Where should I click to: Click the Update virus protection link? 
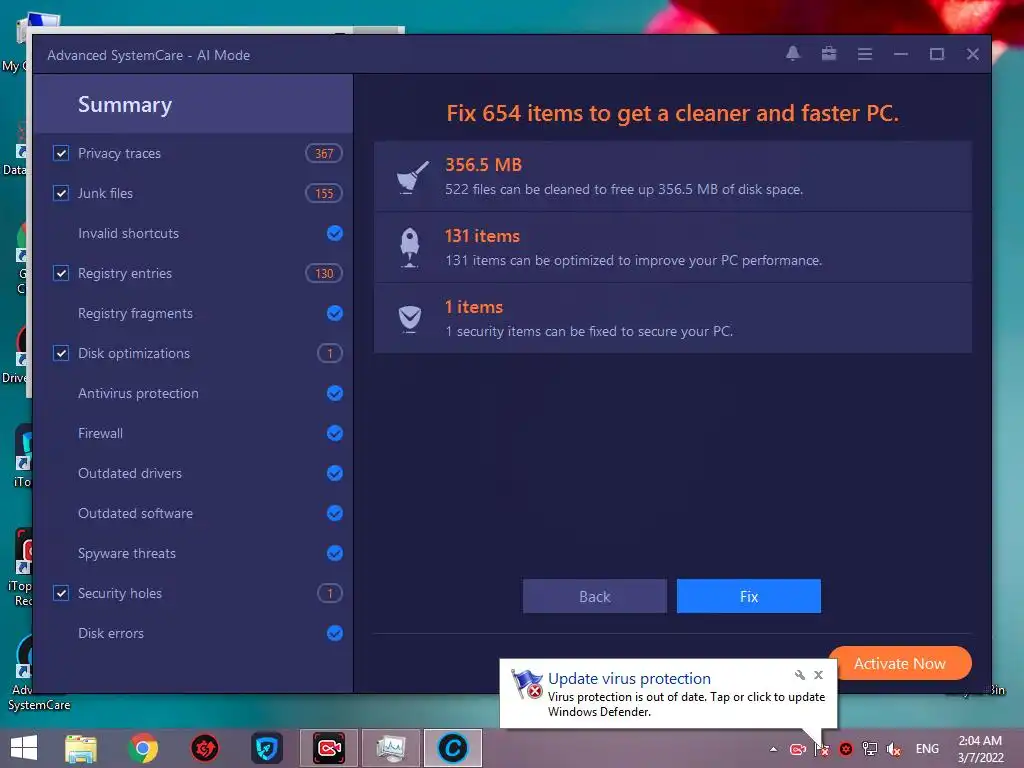point(629,679)
